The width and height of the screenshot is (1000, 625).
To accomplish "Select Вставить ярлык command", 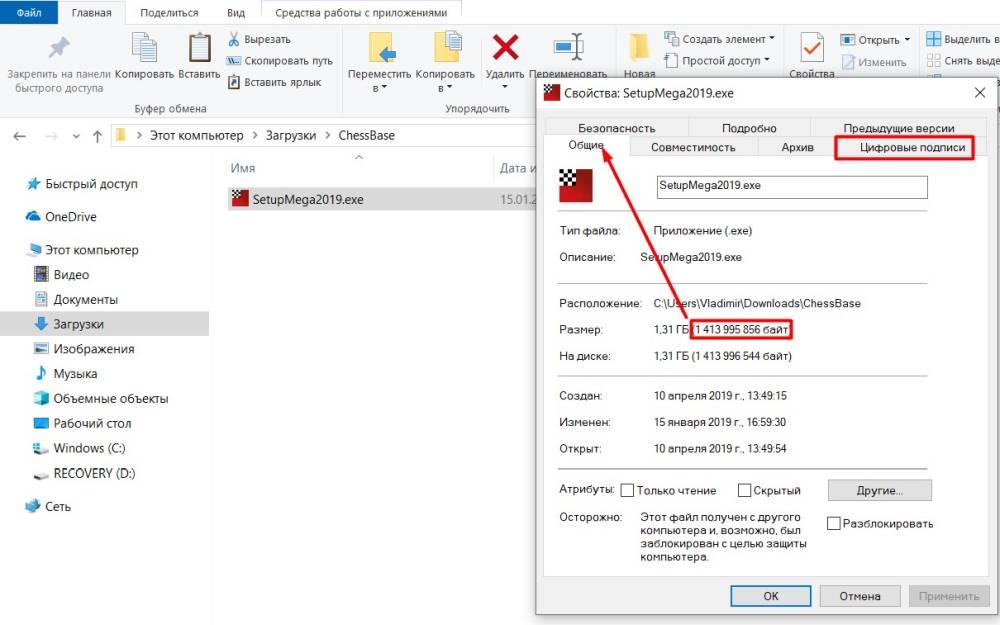I will [x=274, y=82].
